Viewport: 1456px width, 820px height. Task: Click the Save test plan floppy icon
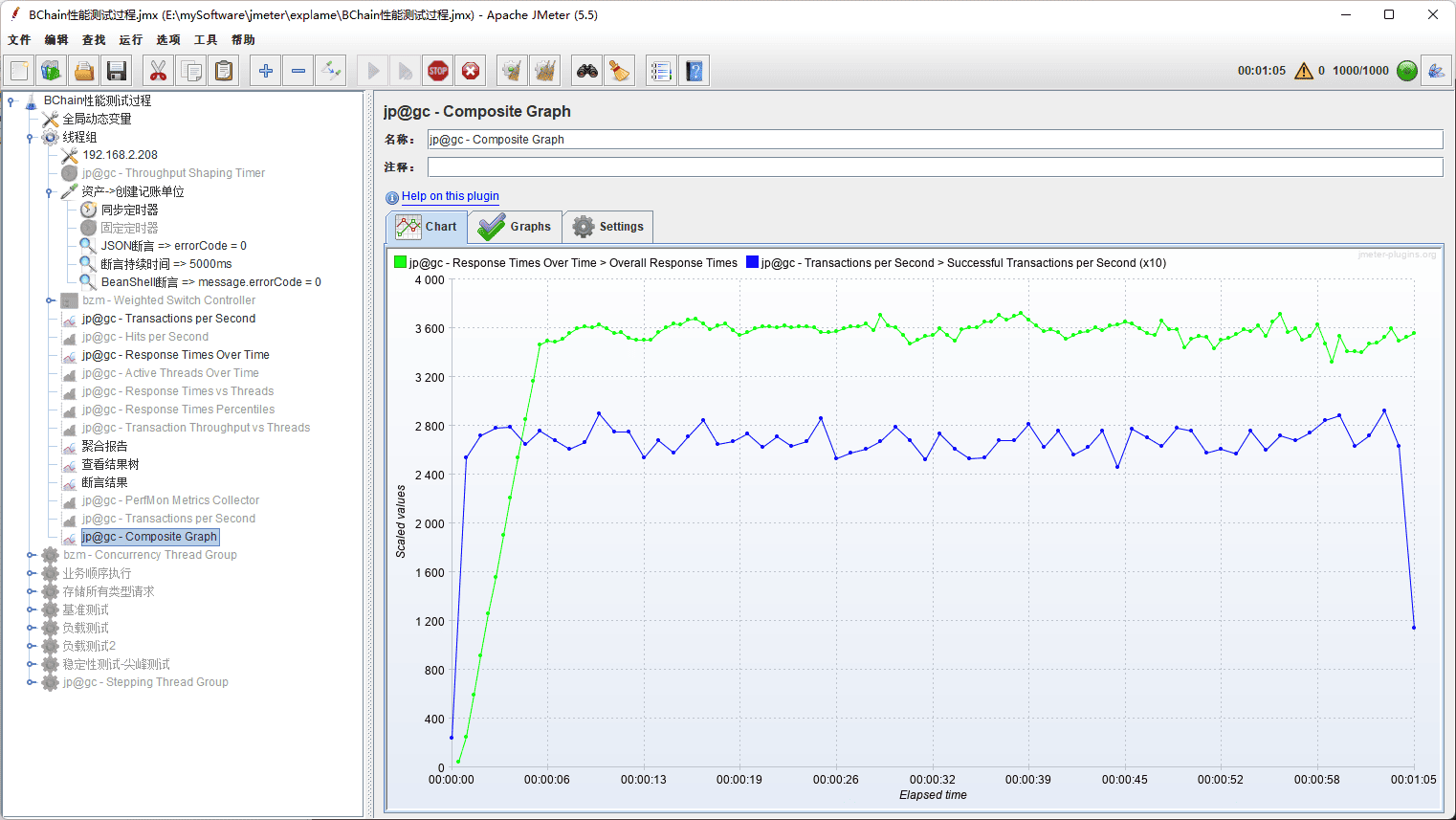pyautogui.click(x=117, y=71)
